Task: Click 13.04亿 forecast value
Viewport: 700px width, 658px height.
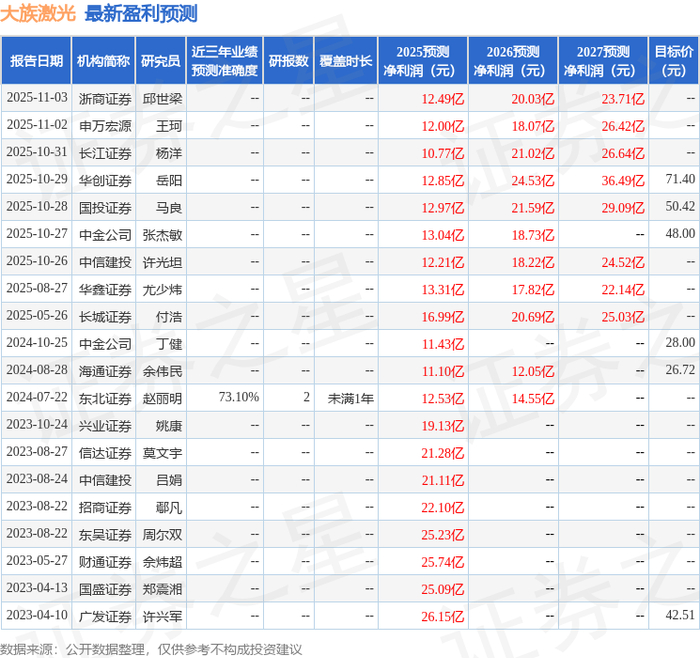Action: click(x=443, y=235)
